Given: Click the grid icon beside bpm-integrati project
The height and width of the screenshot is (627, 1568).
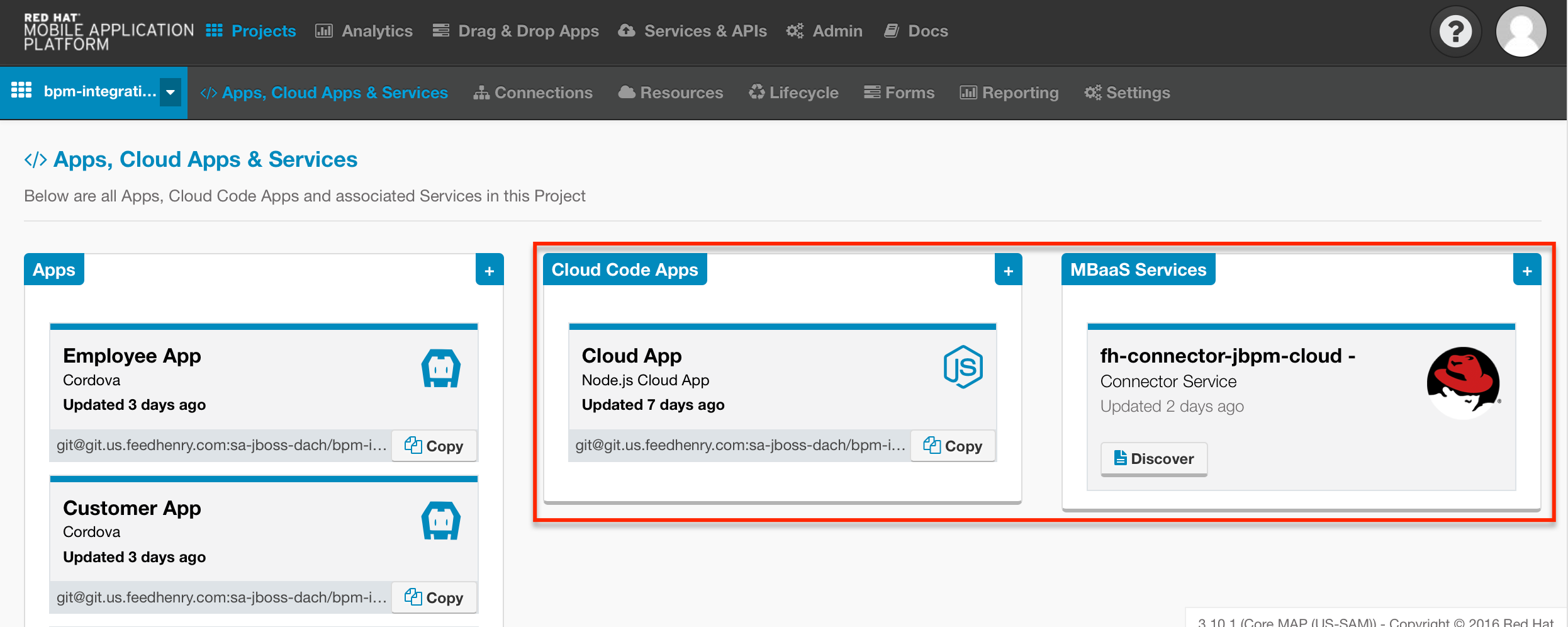Looking at the screenshot, I should [21, 91].
